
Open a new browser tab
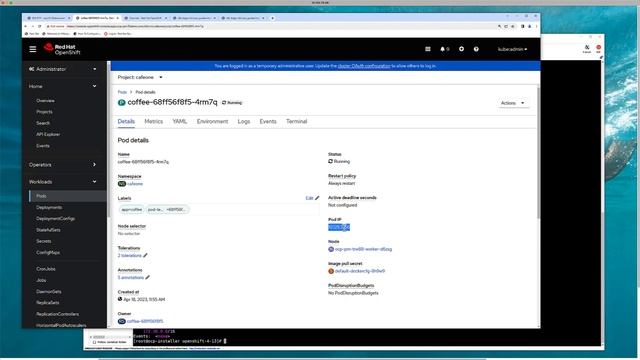point(273,18)
